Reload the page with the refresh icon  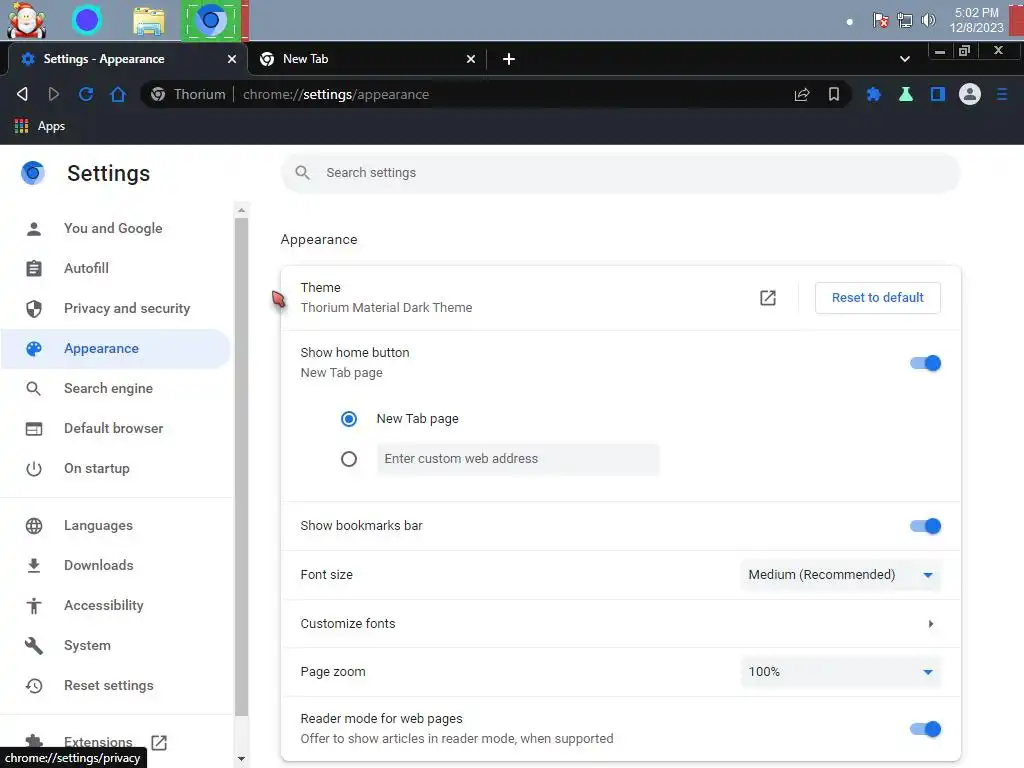click(86, 94)
